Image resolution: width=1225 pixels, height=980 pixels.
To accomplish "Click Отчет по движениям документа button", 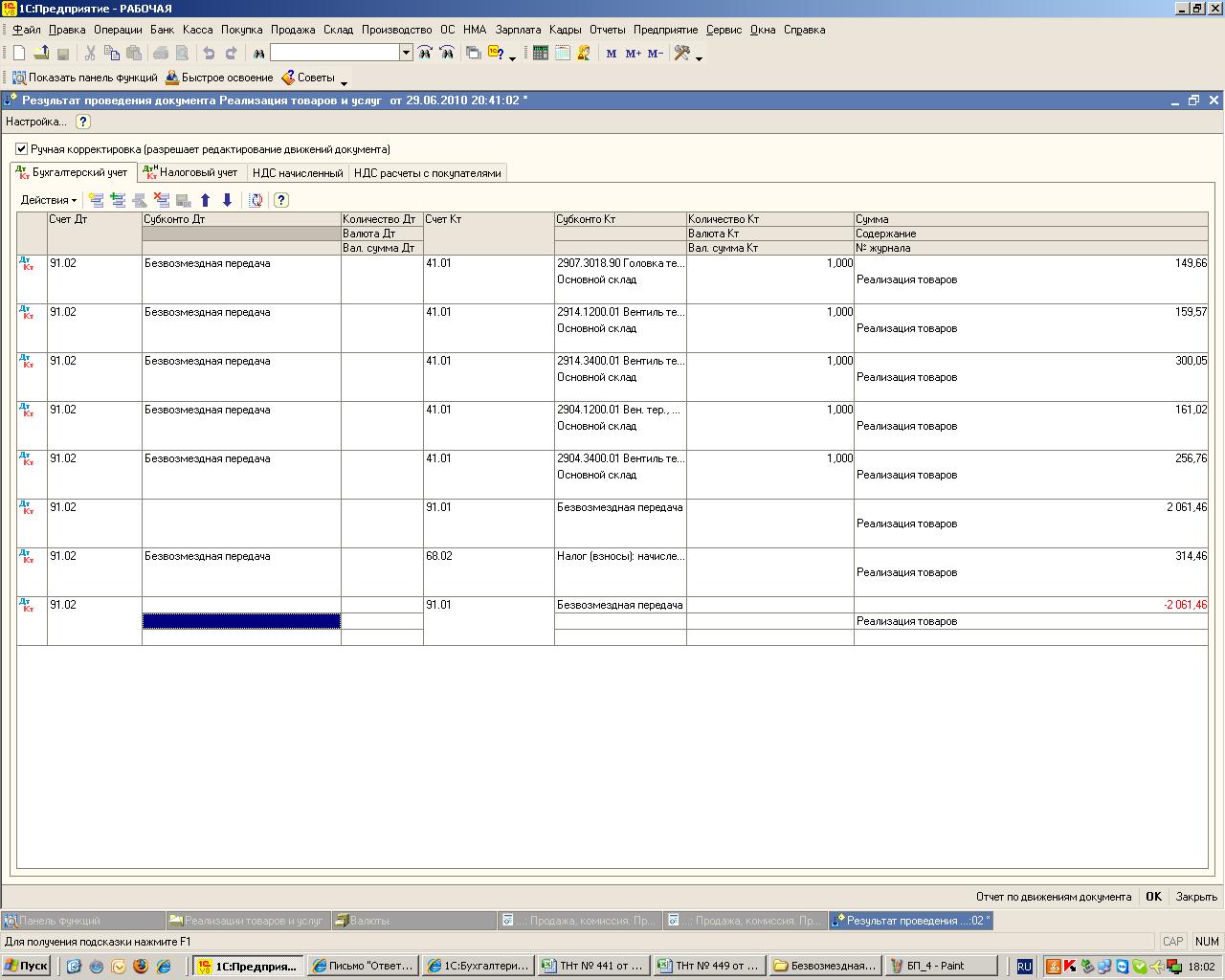I will pos(1053,897).
